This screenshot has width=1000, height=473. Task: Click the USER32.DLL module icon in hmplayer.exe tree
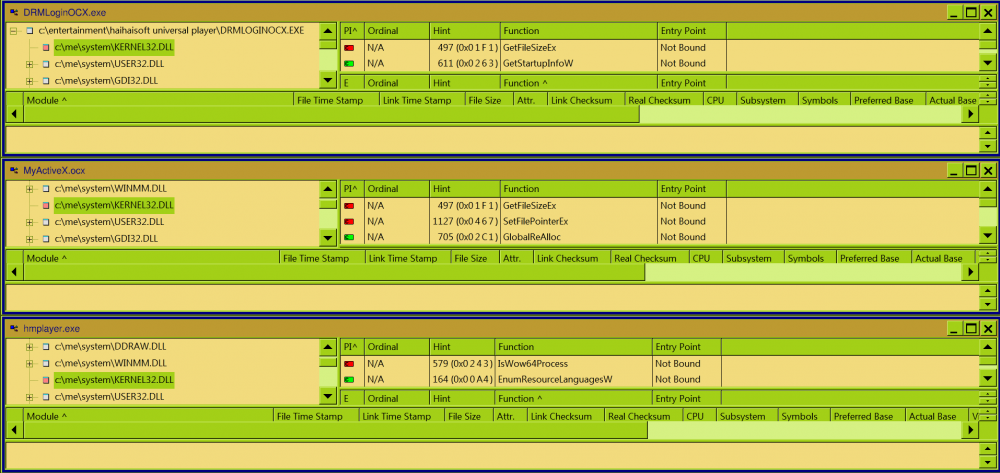click(x=45, y=397)
